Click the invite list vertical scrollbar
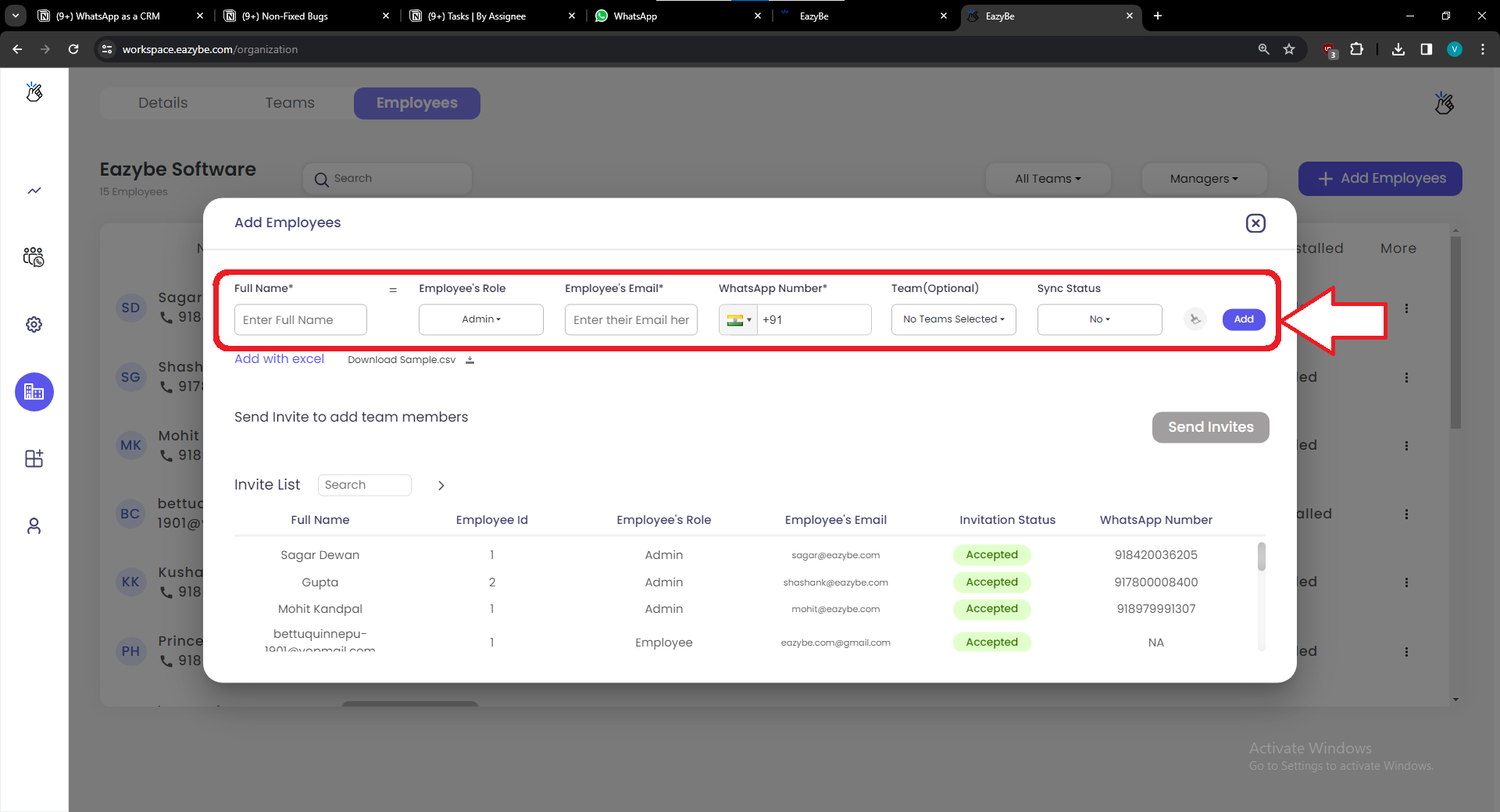1500x812 pixels. pos(1262,557)
